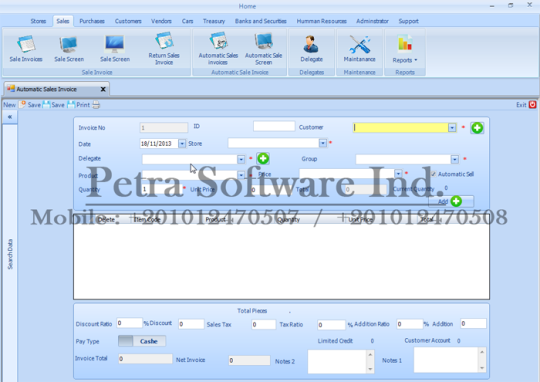Image resolution: width=540 pixels, height=382 pixels.
Task: Click the Unit Price input field
Action: click(x=272, y=189)
